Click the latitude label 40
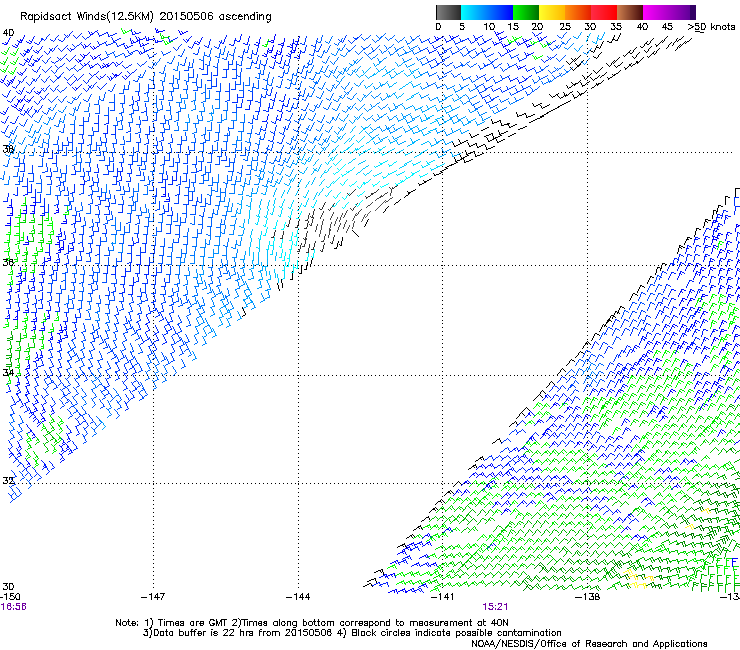 click(8, 33)
